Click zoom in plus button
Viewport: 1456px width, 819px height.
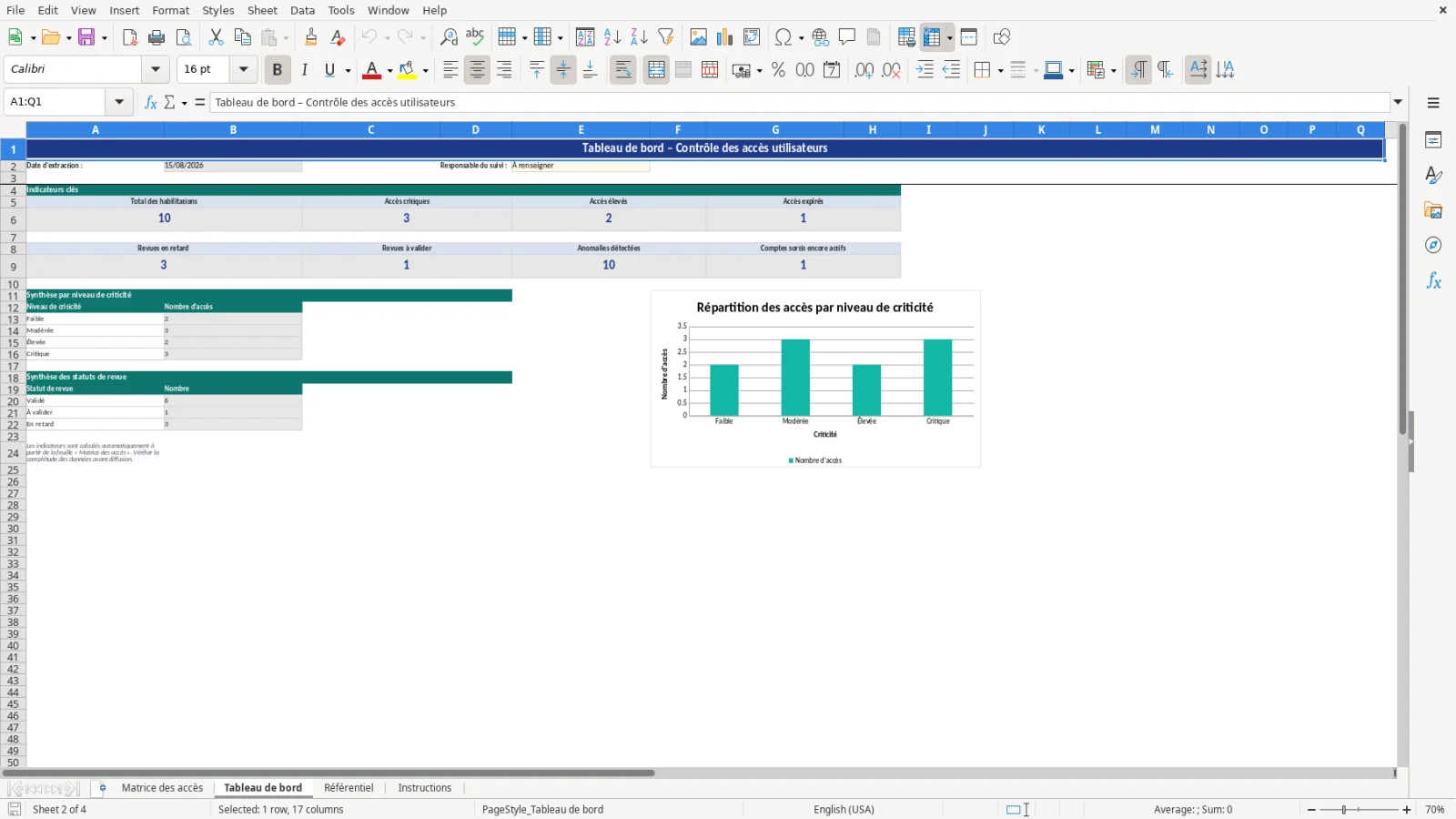[x=1407, y=810]
